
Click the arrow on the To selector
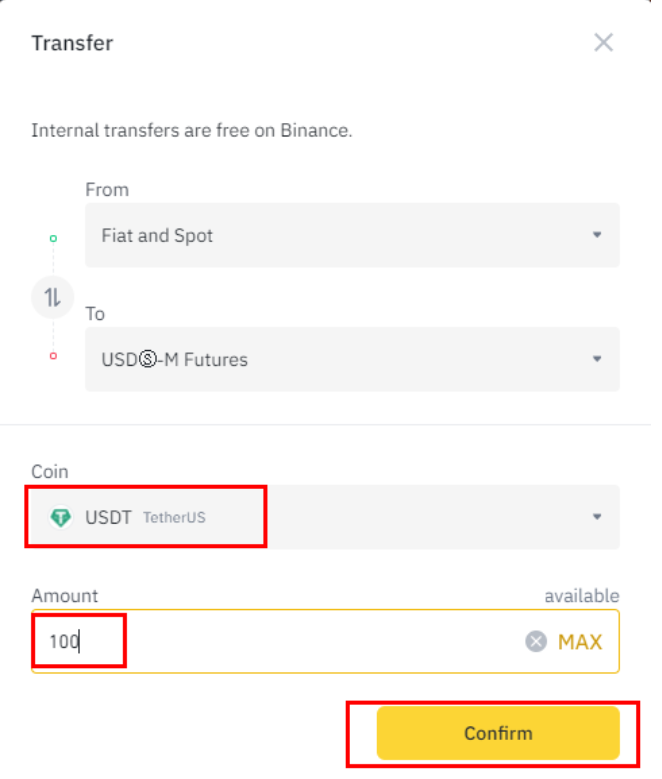click(x=597, y=359)
